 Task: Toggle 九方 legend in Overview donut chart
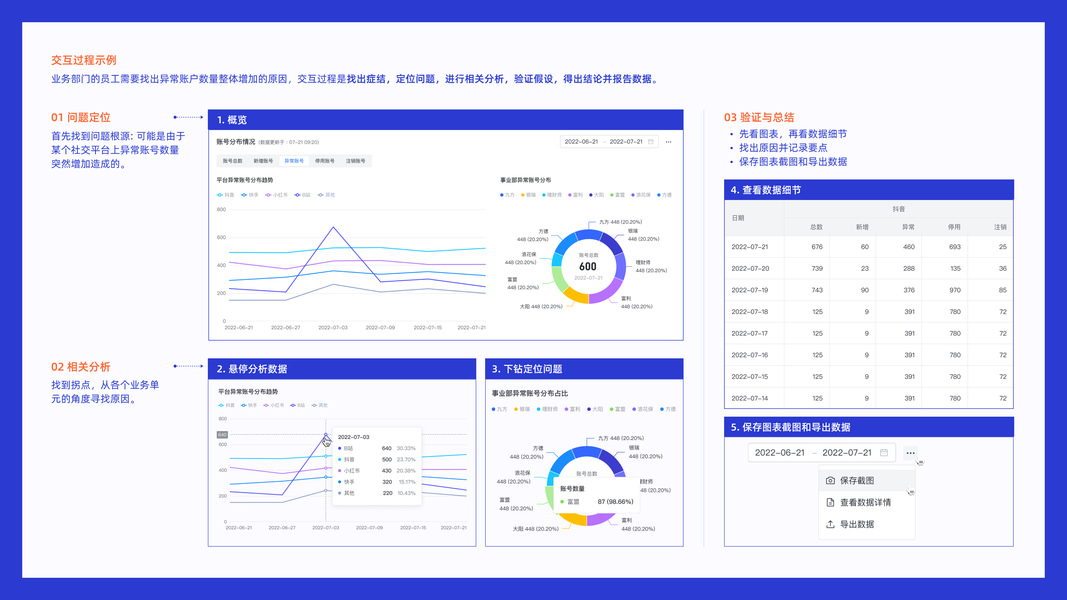[x=508, y=195]
